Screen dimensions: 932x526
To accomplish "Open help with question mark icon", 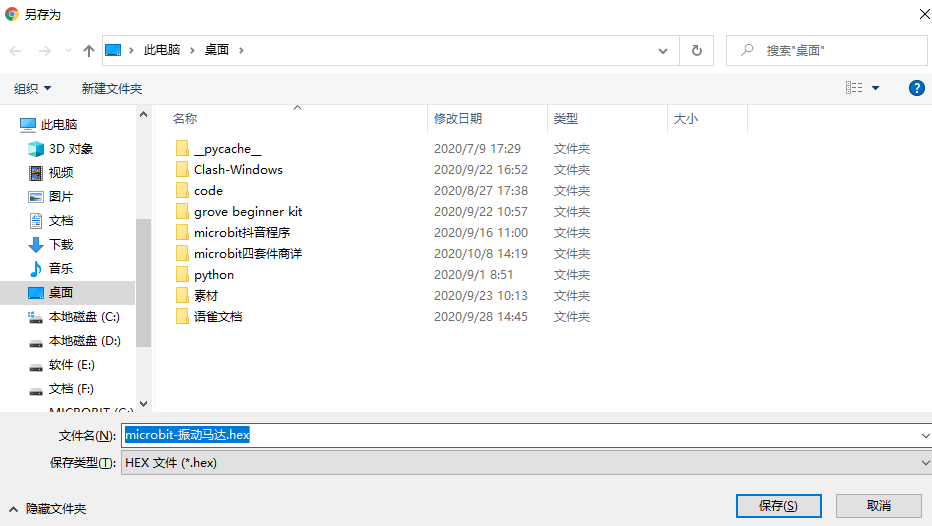I will pyautogui.click(x=917, y=89).
